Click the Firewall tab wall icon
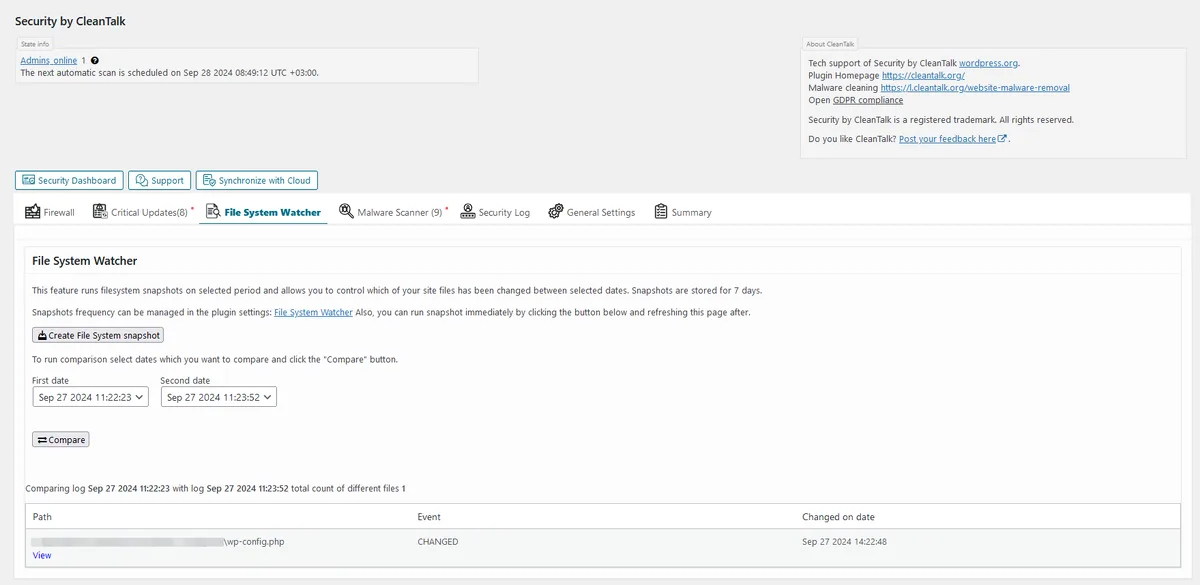The image size is (1200, 585). point(33,212)
